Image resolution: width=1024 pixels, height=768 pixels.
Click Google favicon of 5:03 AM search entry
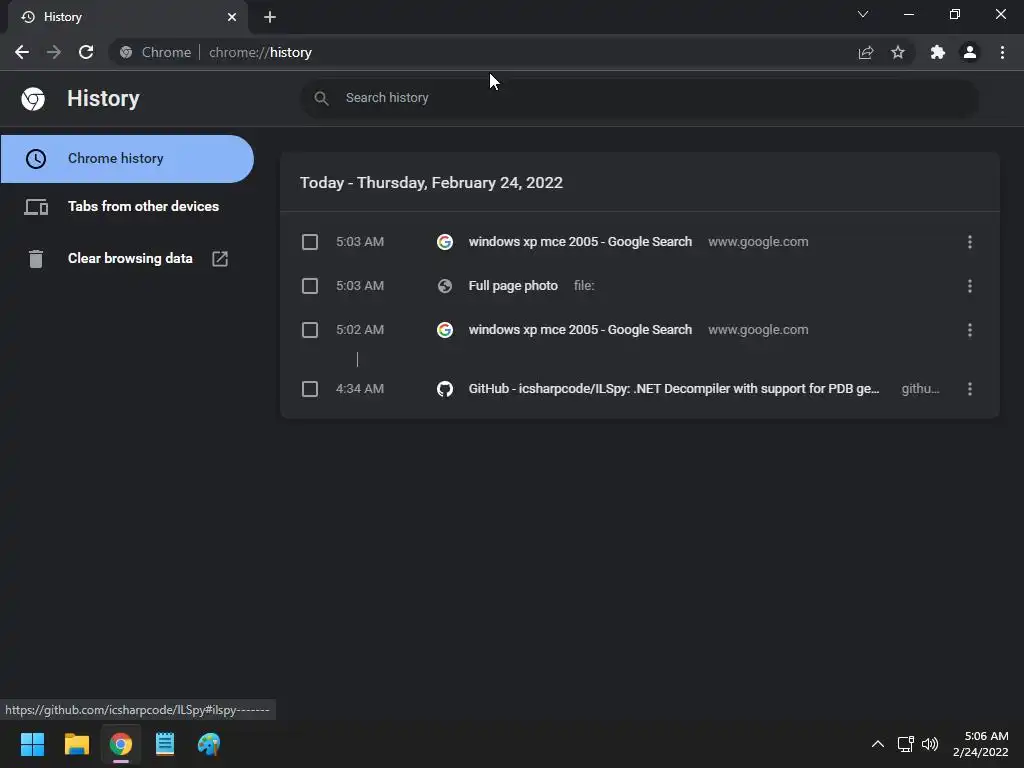[x=445, y=242]
